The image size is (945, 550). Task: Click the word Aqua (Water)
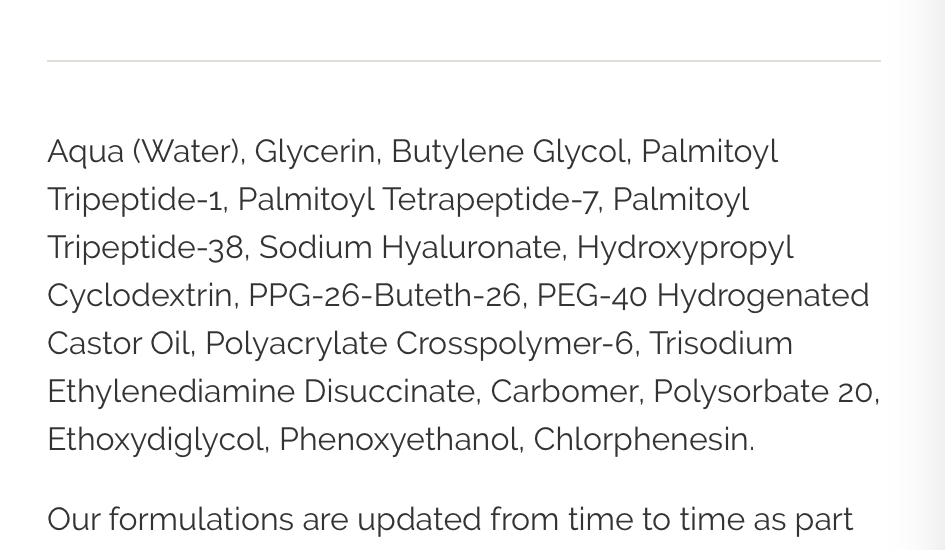coord(144,151)
